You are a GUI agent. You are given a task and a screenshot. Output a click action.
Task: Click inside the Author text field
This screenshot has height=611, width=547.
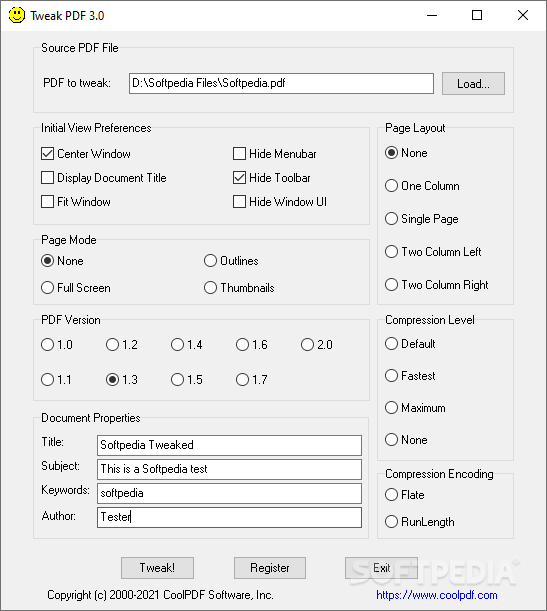pyautogui.click(x=229, y=517)
